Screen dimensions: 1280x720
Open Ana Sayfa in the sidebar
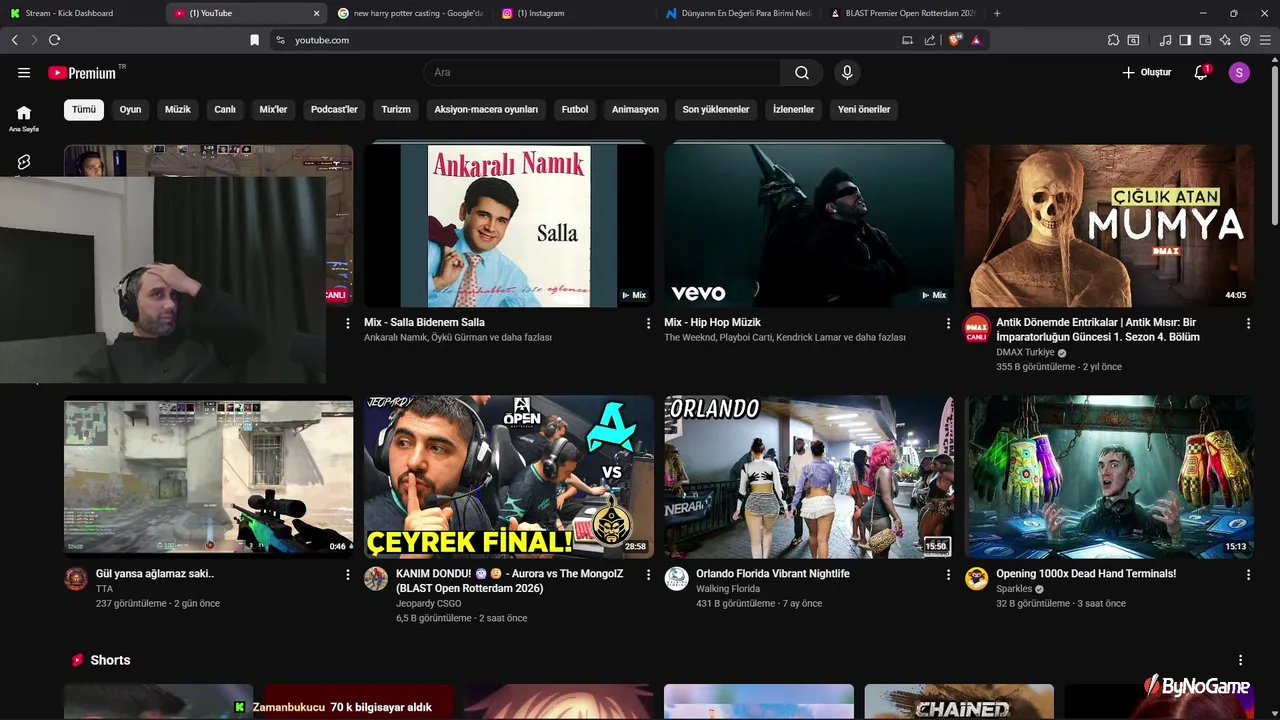click(x=24, y=118)
